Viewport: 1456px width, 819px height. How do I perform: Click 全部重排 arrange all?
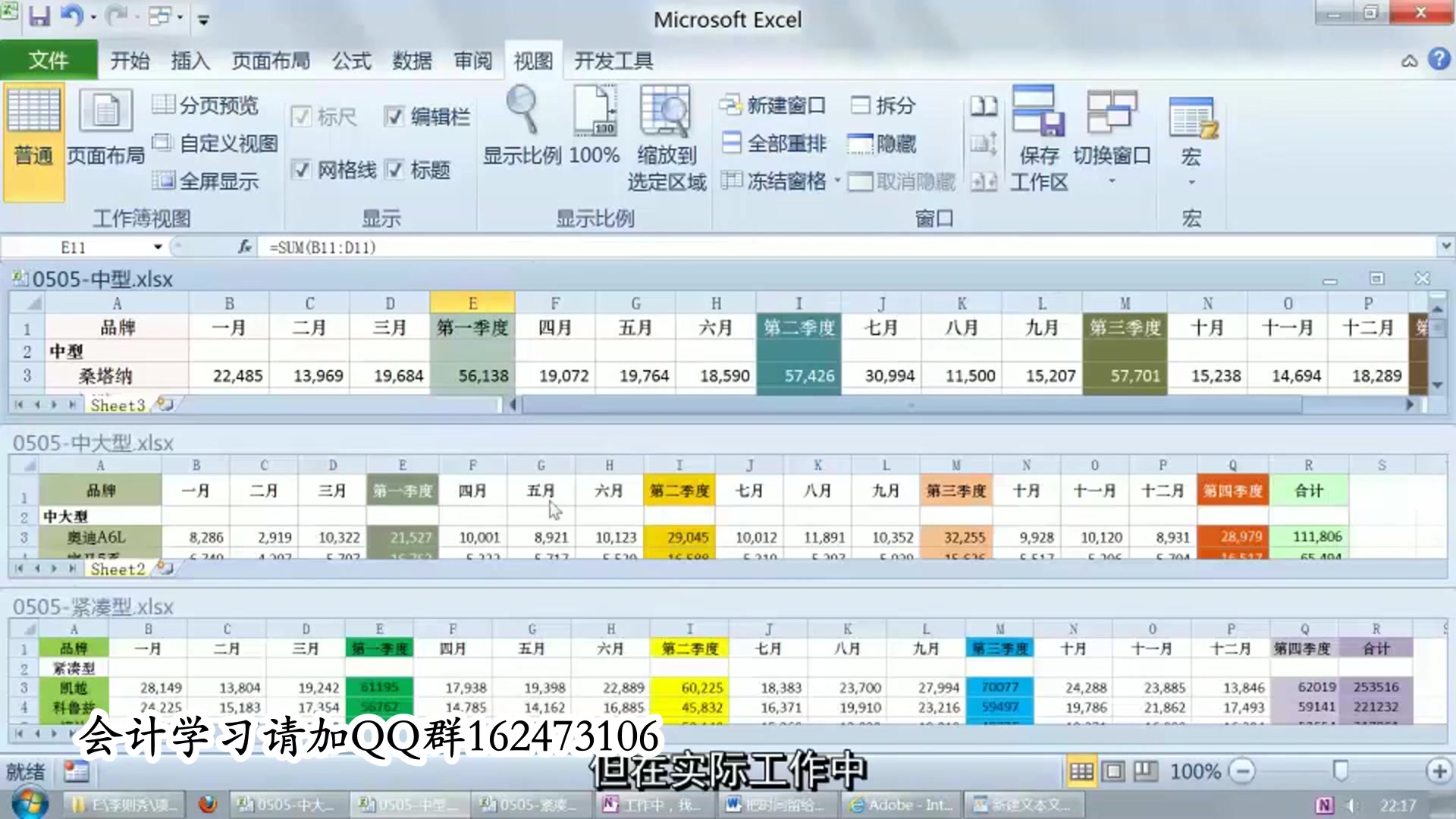pos(773,143)
